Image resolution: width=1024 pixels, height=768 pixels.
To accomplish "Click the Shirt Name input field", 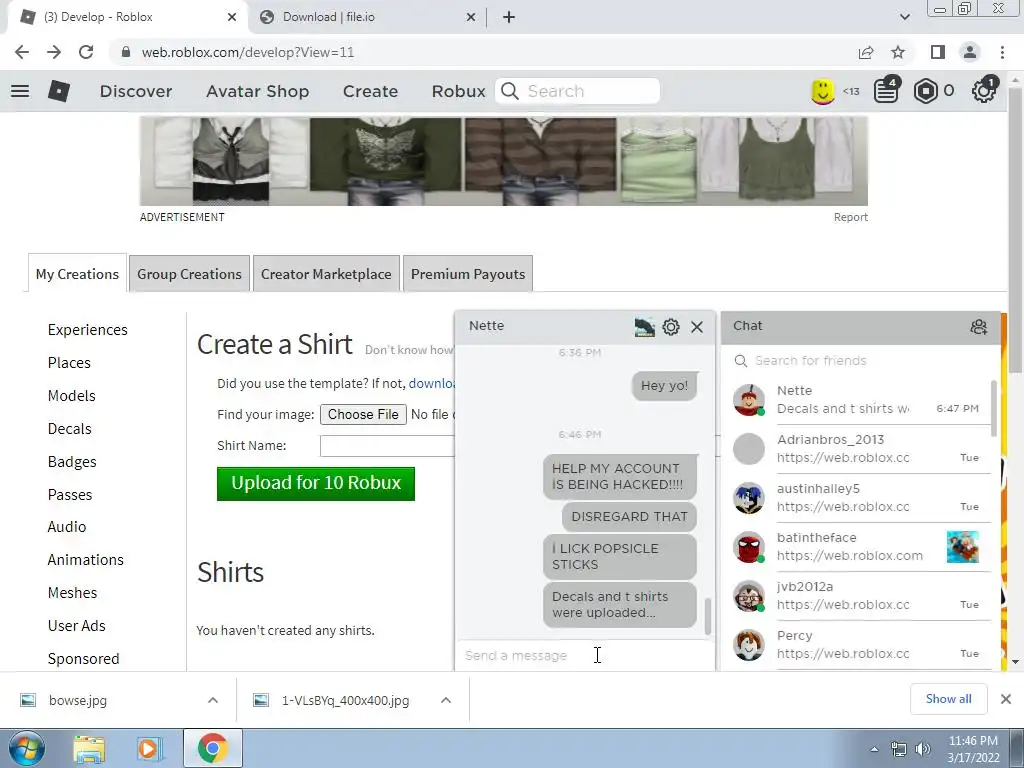I will click(x=387, y=446).
